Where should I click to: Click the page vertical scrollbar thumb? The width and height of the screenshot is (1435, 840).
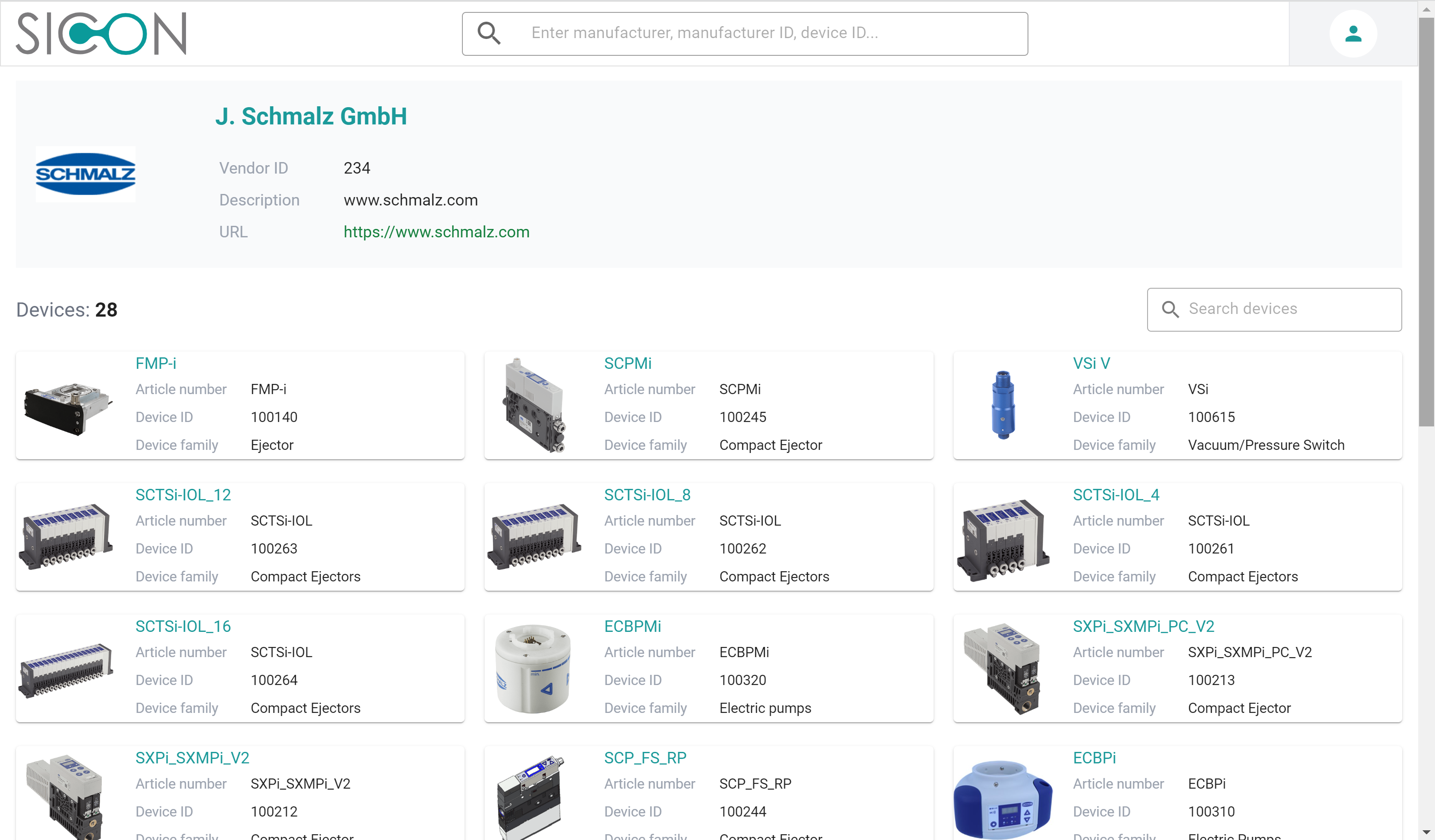coord(1426,222)
